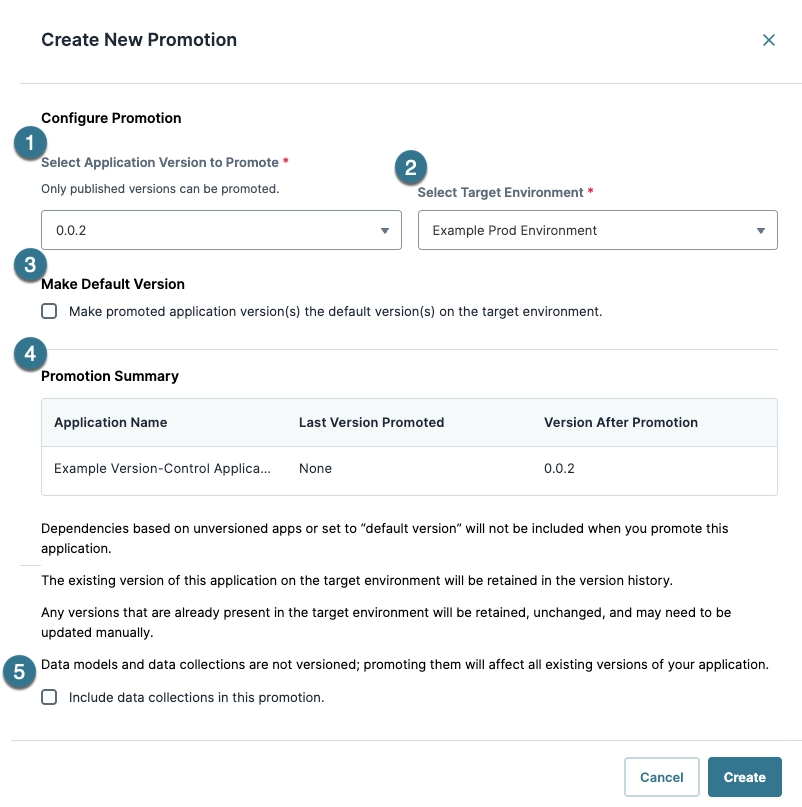Check 'Include data collections in this promotion'
Screen dimensions: 802x807
click(x=49, y=697)
